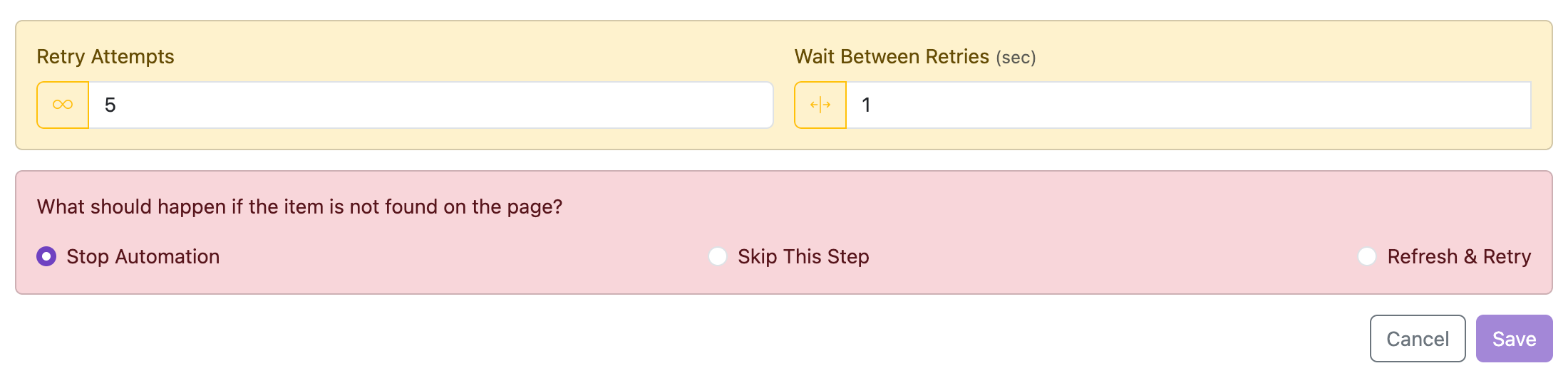Click the arrows icon beside Wait Between Retries
The height and width of the screenshot is (383, 1568).
(x=820, y=105)
